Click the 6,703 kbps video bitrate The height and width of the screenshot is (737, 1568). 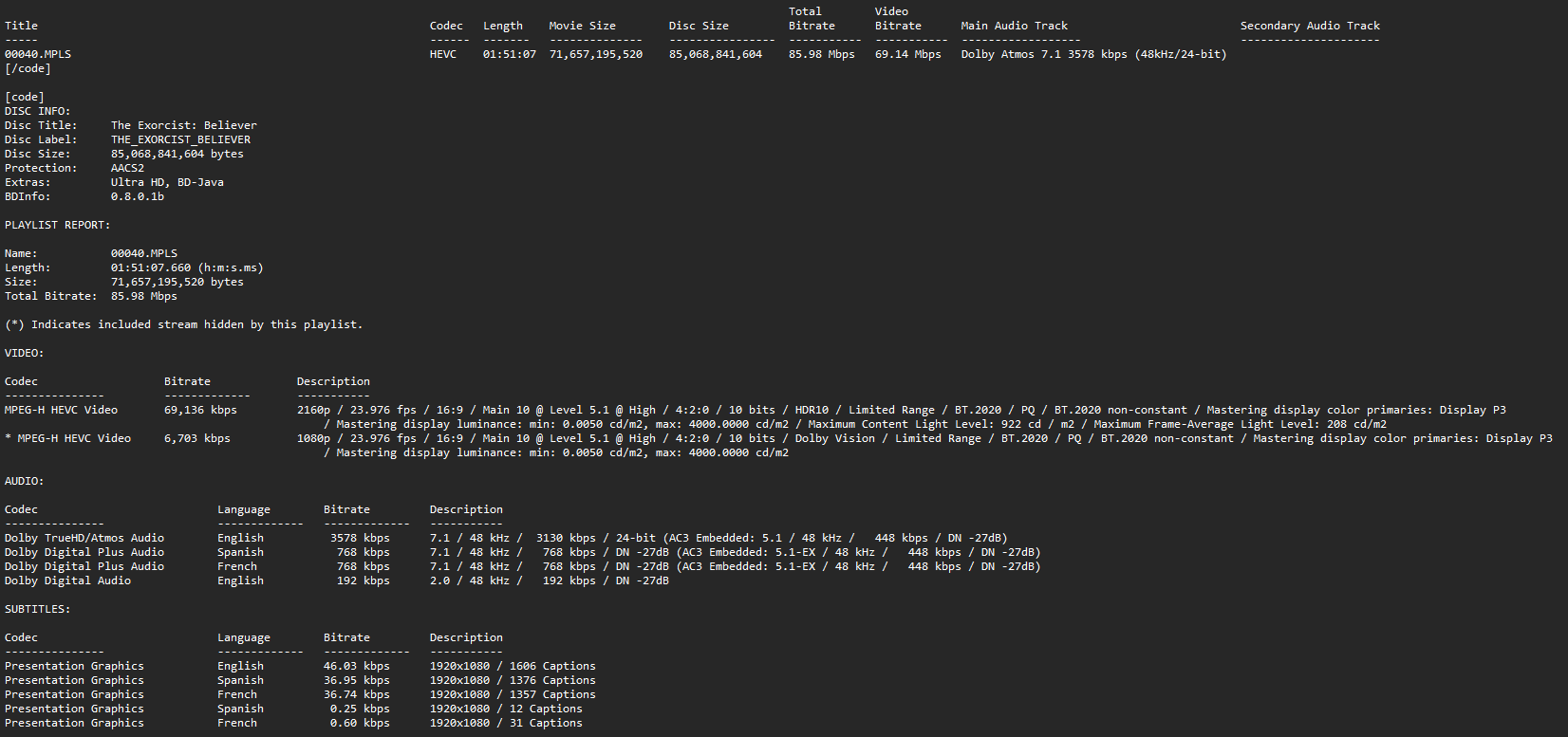[196, 438]
